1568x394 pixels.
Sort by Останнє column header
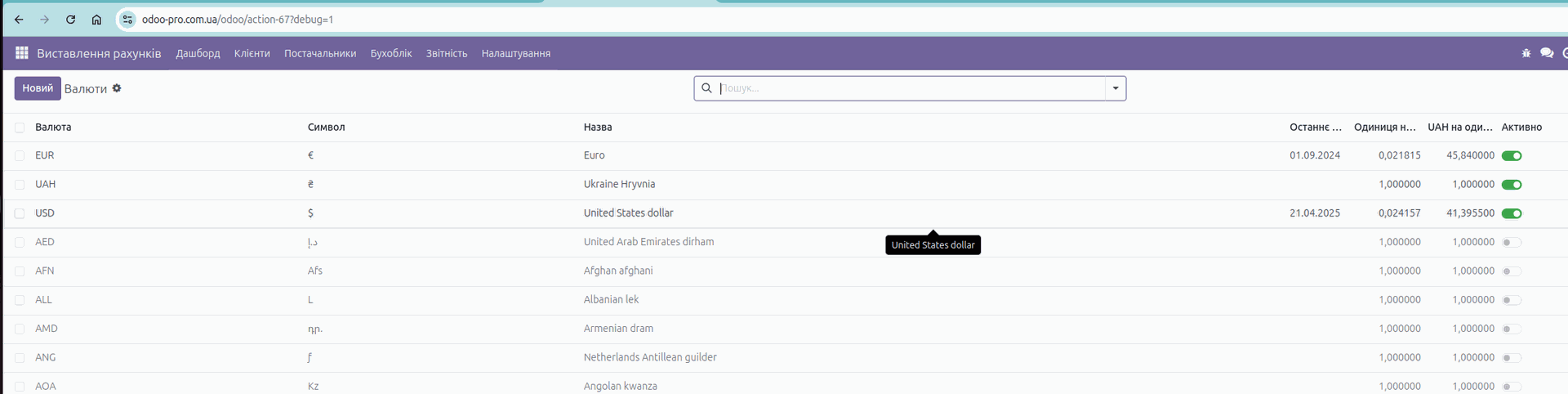click(x=1316, y=128)
